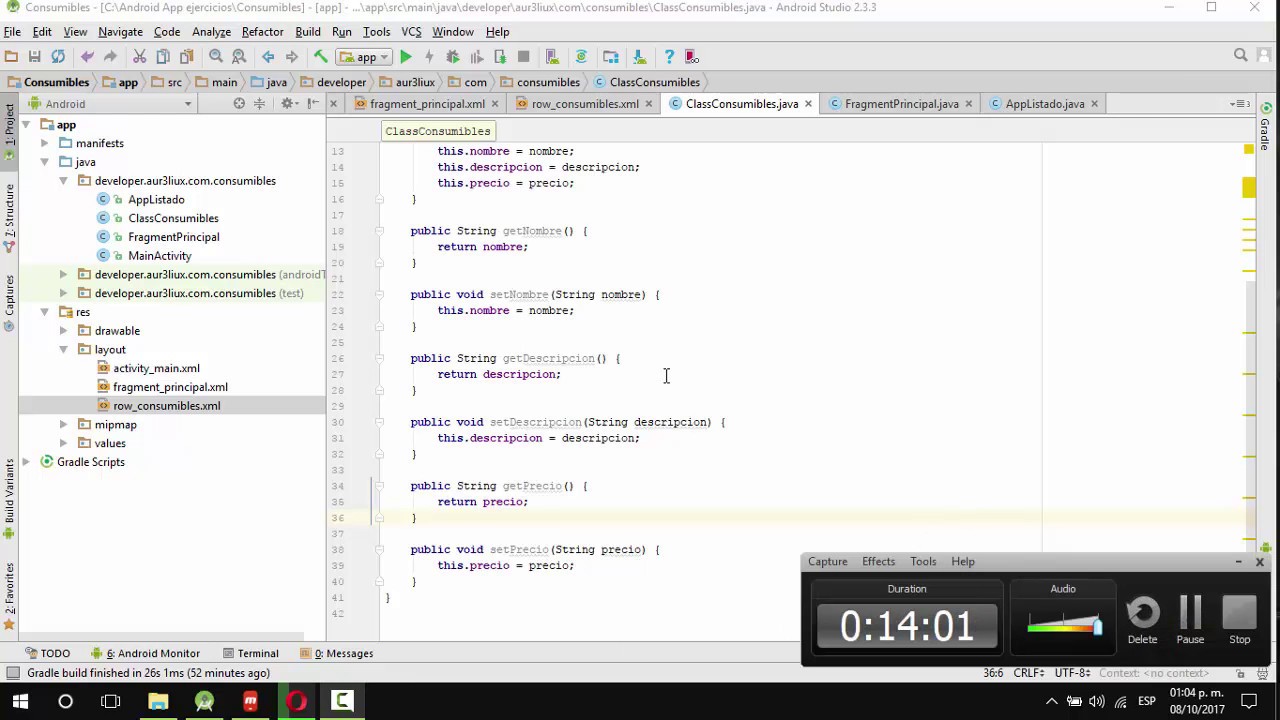Switch to FragmentPrincipal.java tab

click(x=901, y=104)
